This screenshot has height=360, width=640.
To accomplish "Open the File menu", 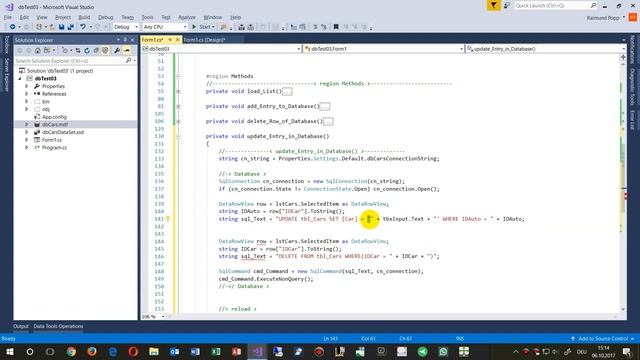I will (8, 17).
